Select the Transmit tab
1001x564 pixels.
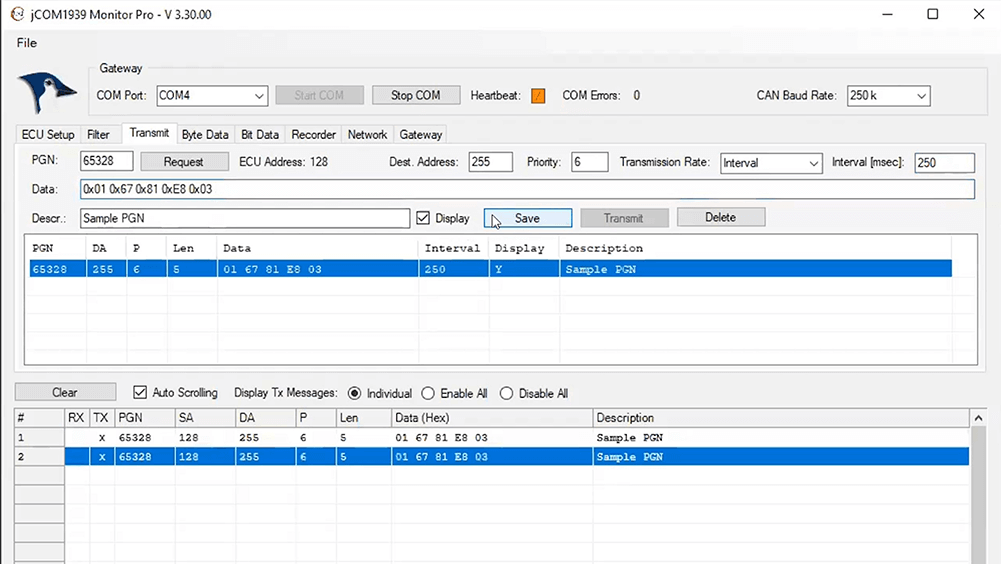149,133
